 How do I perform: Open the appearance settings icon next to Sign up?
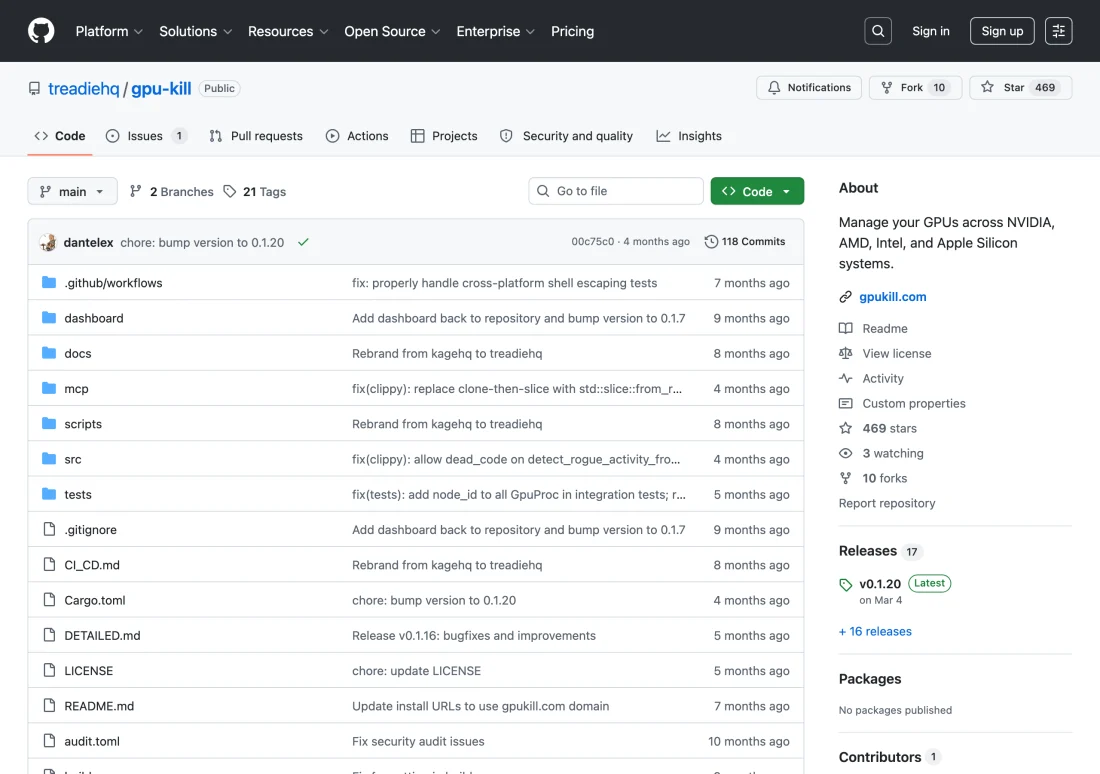pyautogui.click(x=1058, y=31)
